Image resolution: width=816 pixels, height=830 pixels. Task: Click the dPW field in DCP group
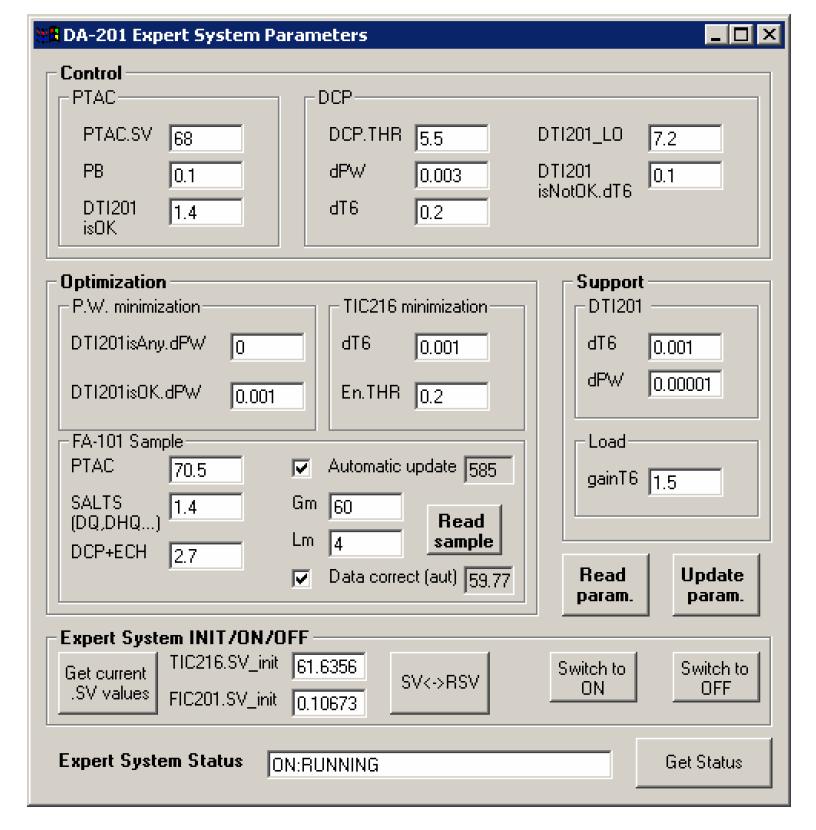452,176
